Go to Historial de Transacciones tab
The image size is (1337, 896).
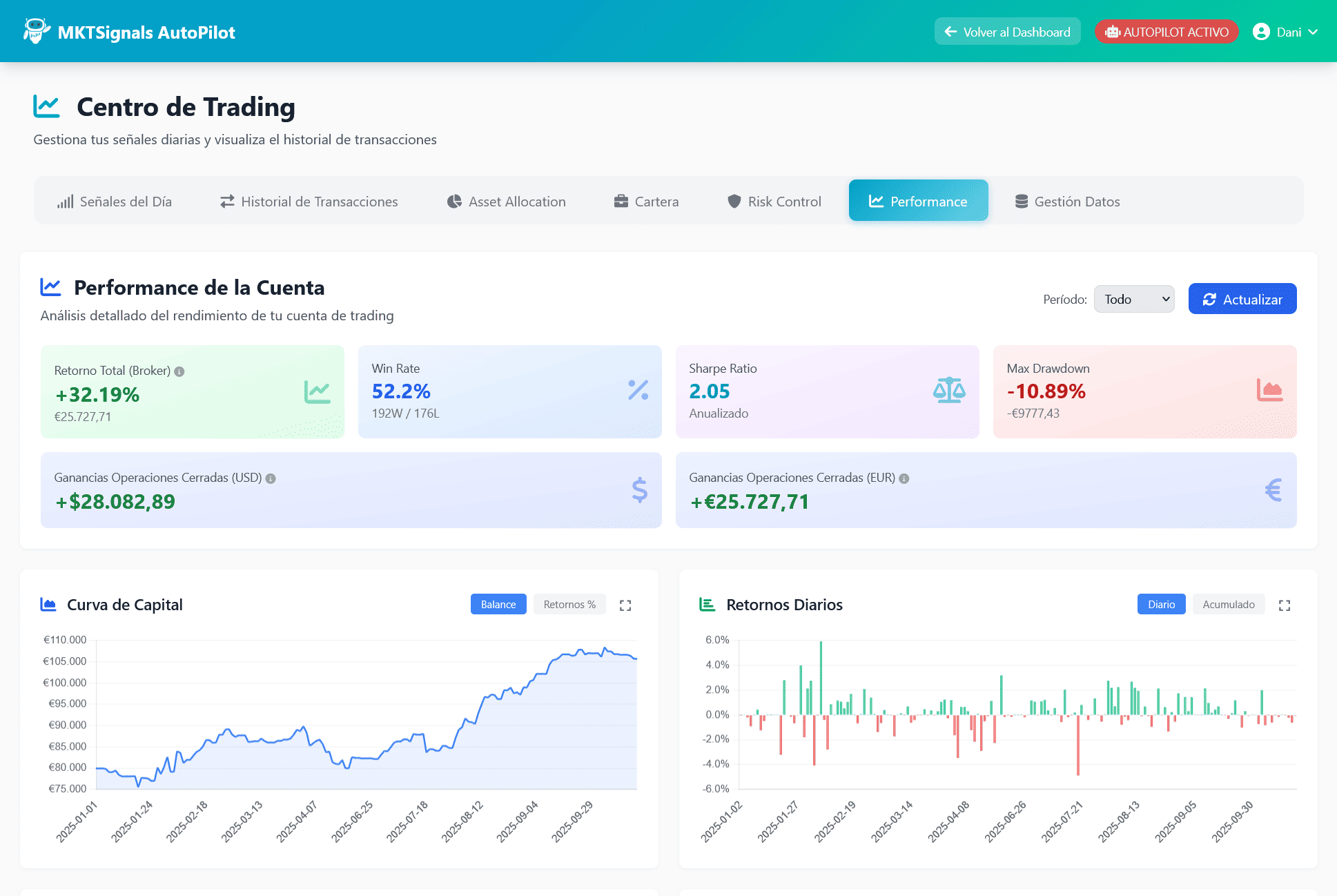coord(309,202)
